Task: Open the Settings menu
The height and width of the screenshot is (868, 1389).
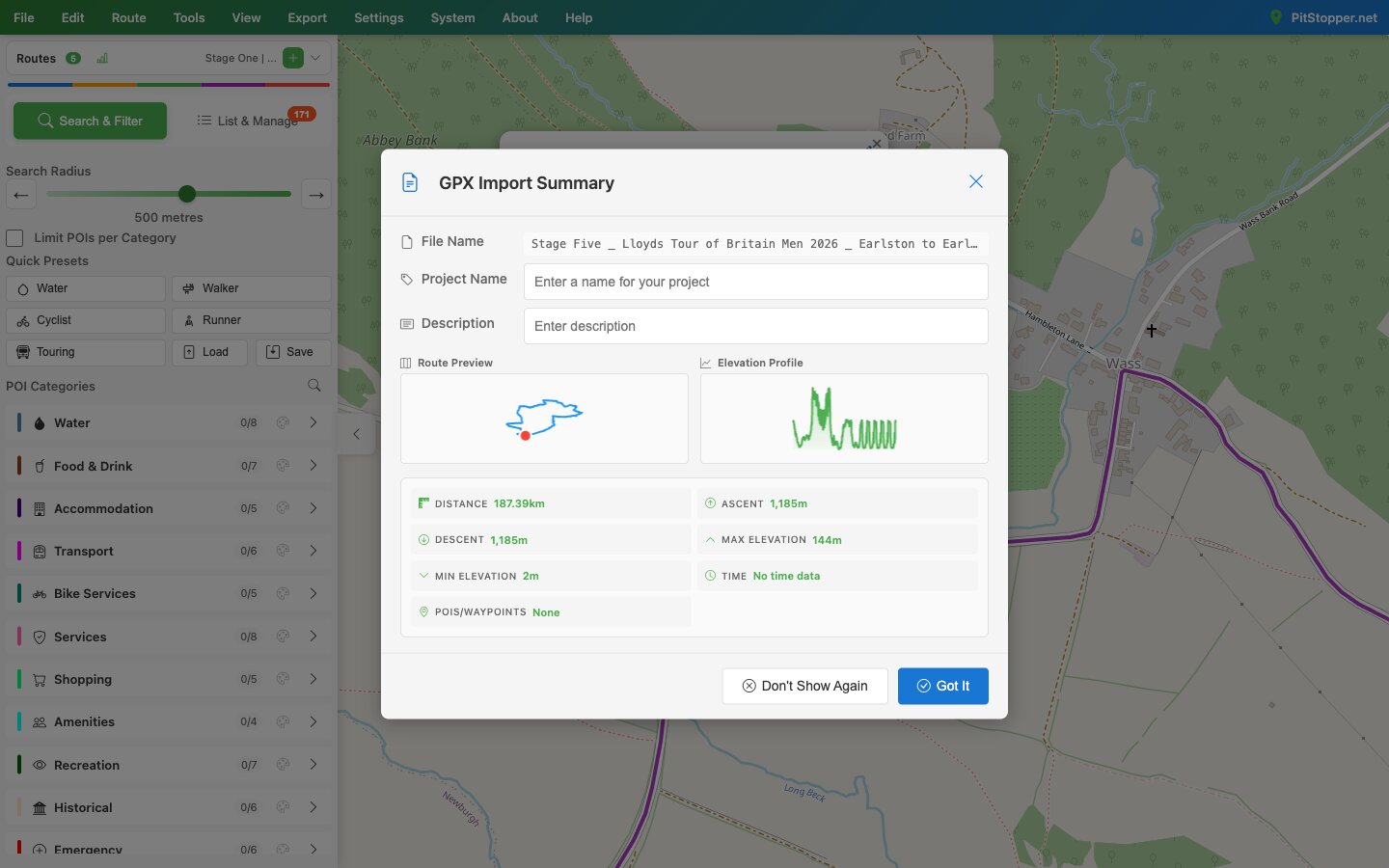Action: [x=379, y=17]
